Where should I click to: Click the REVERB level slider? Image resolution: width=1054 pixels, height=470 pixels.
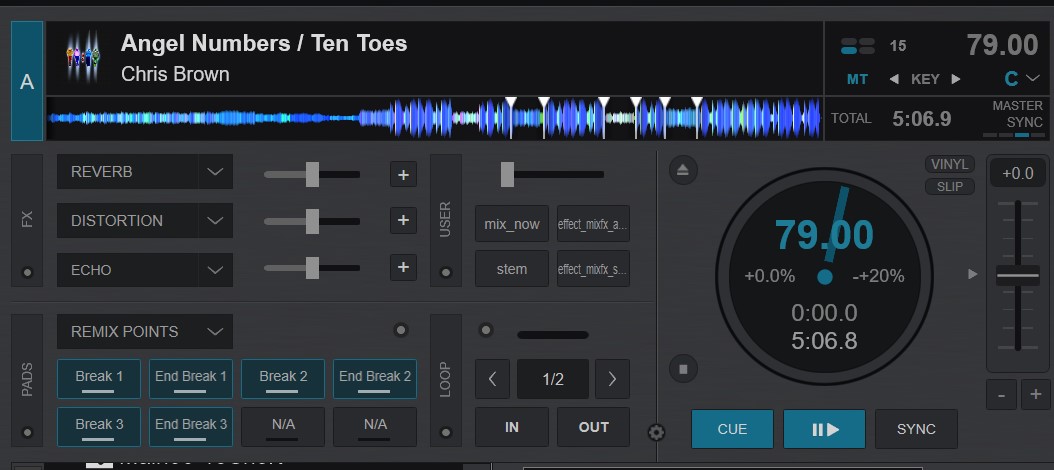312,174
